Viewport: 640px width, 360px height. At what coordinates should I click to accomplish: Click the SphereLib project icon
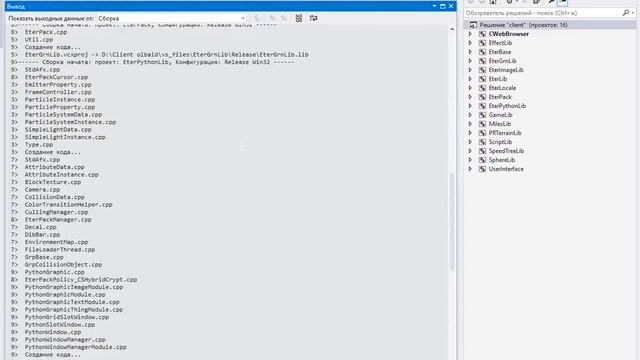482,160
